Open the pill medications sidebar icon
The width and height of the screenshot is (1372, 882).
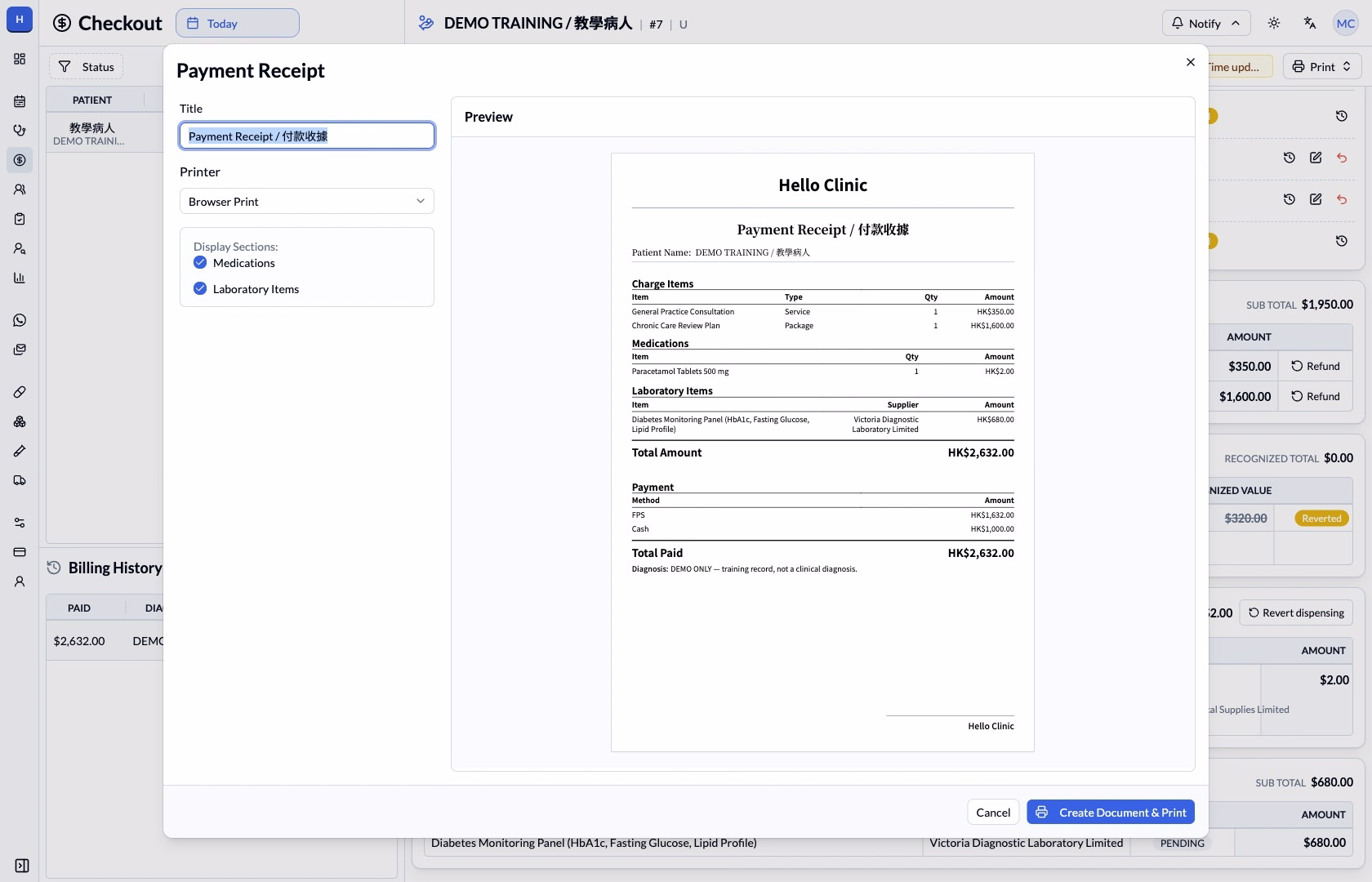point(20,392)
